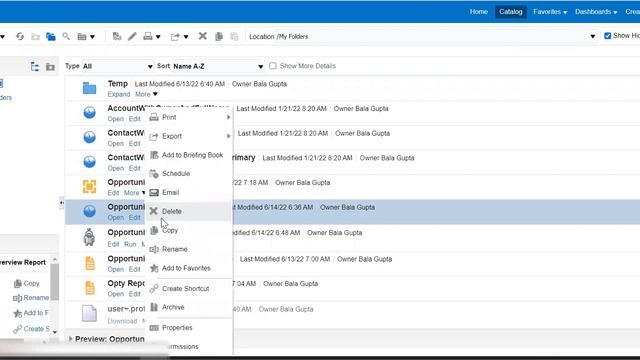Toggle the Show Hidden Items checkbox
The height and width of the screenshot is (360, 640).
(607, 36)
